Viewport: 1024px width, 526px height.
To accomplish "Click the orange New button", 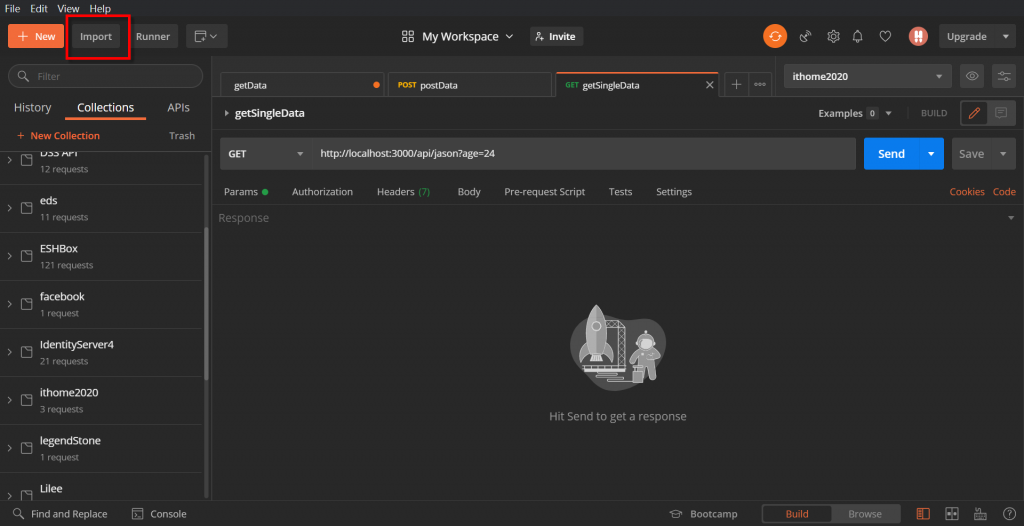I will click(36, 37).
